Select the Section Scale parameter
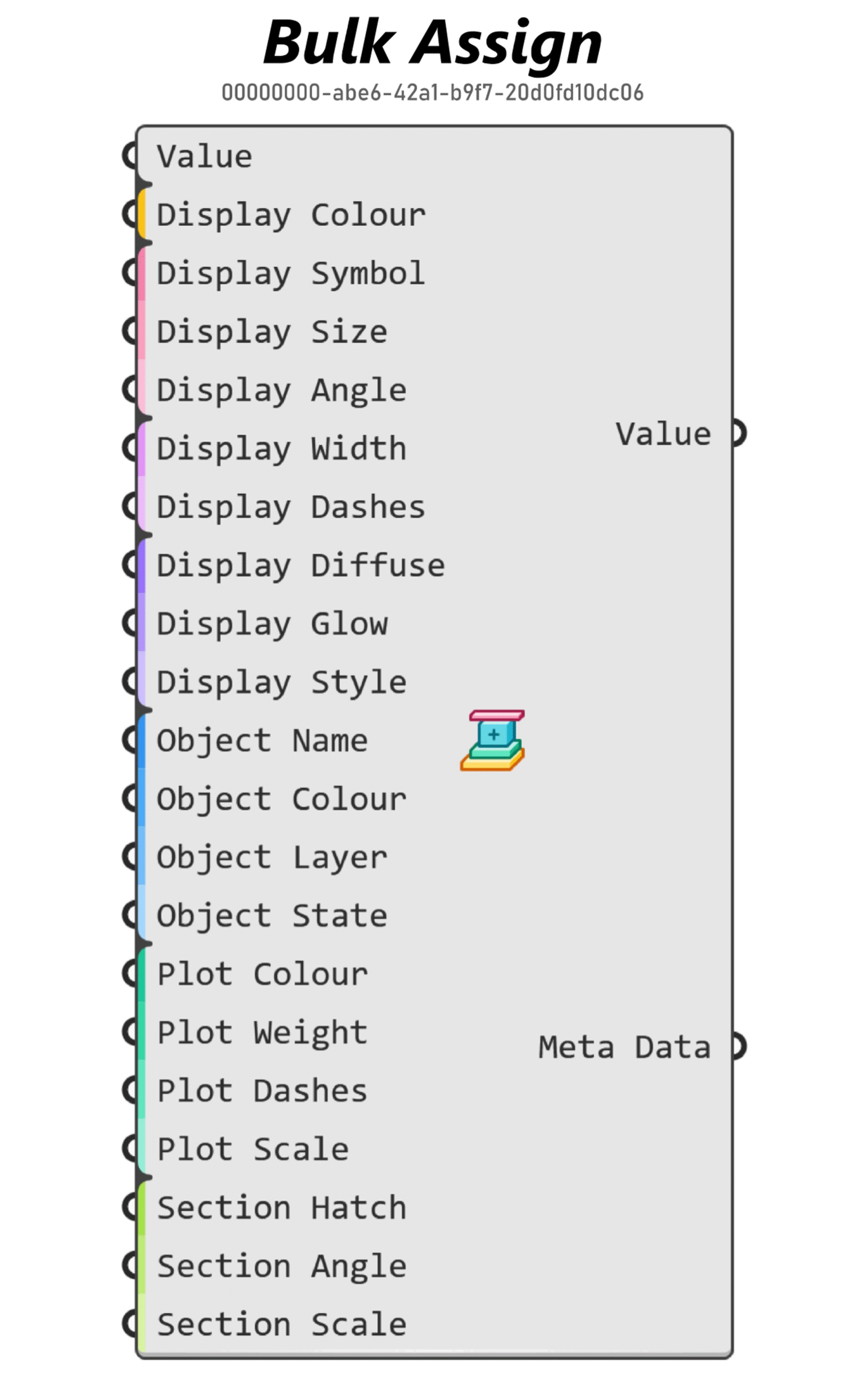864x1400 pixels. (x=282, y=1325)
